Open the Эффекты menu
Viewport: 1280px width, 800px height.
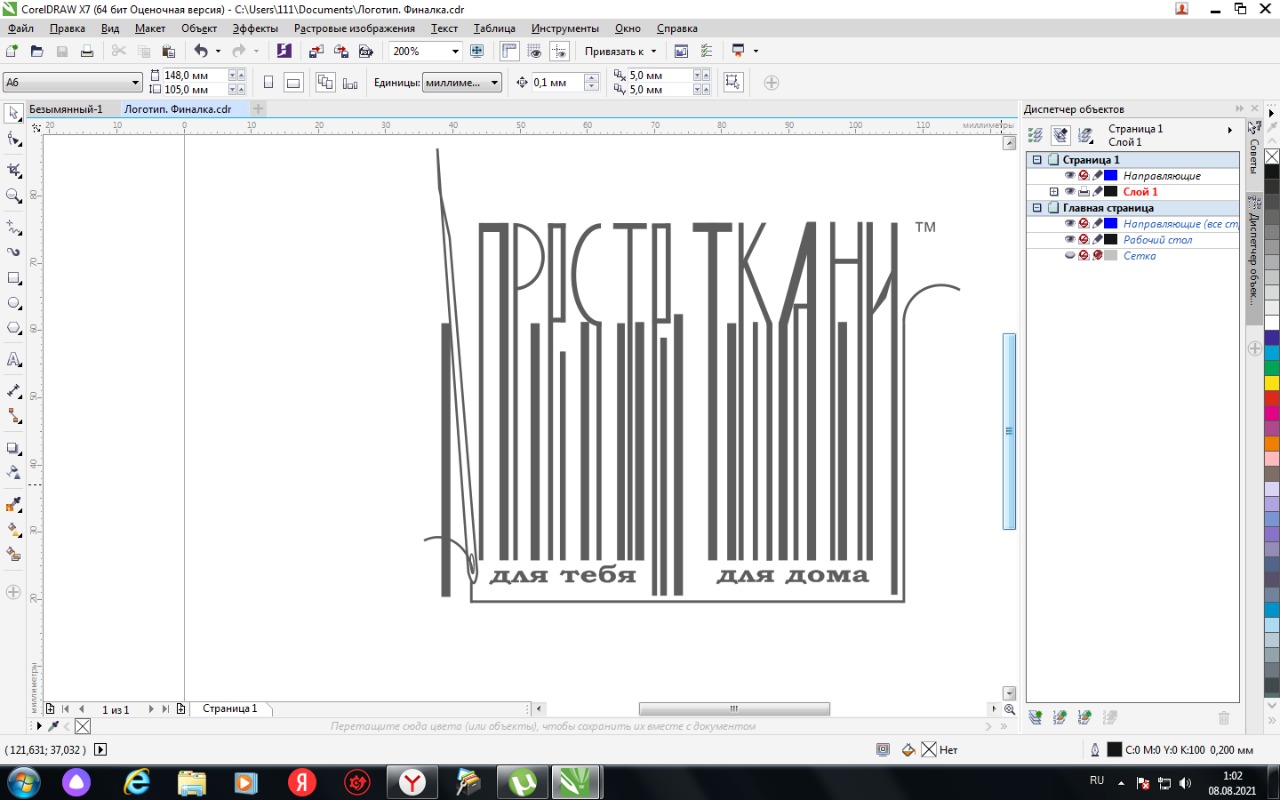point(255,29)
